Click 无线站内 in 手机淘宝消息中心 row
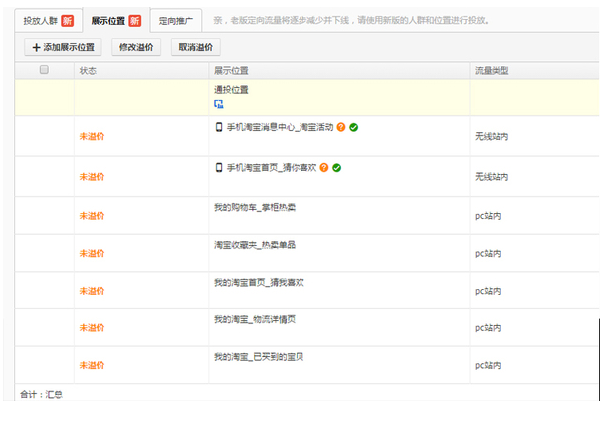600x422 pixels. click(x=492, y=137)
